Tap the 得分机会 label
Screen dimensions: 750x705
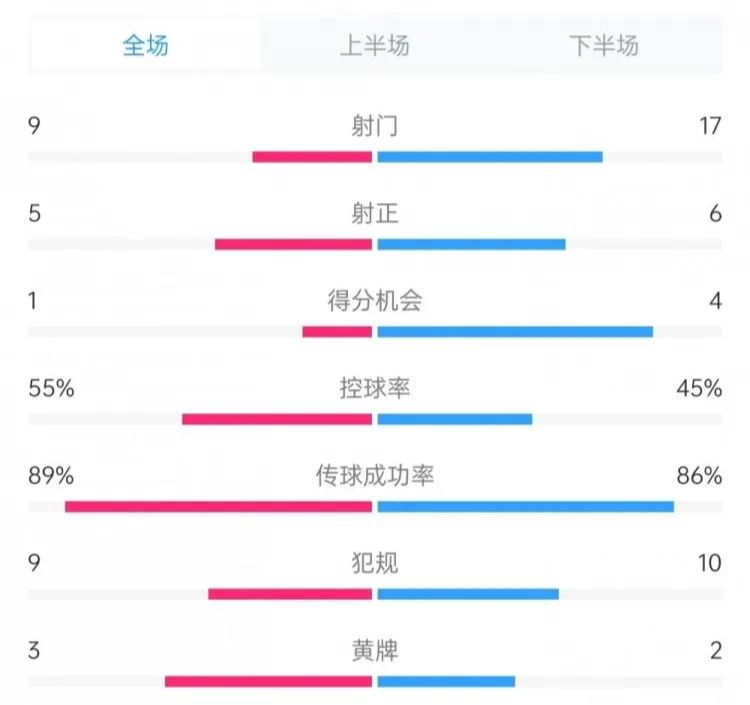point(375,300)
